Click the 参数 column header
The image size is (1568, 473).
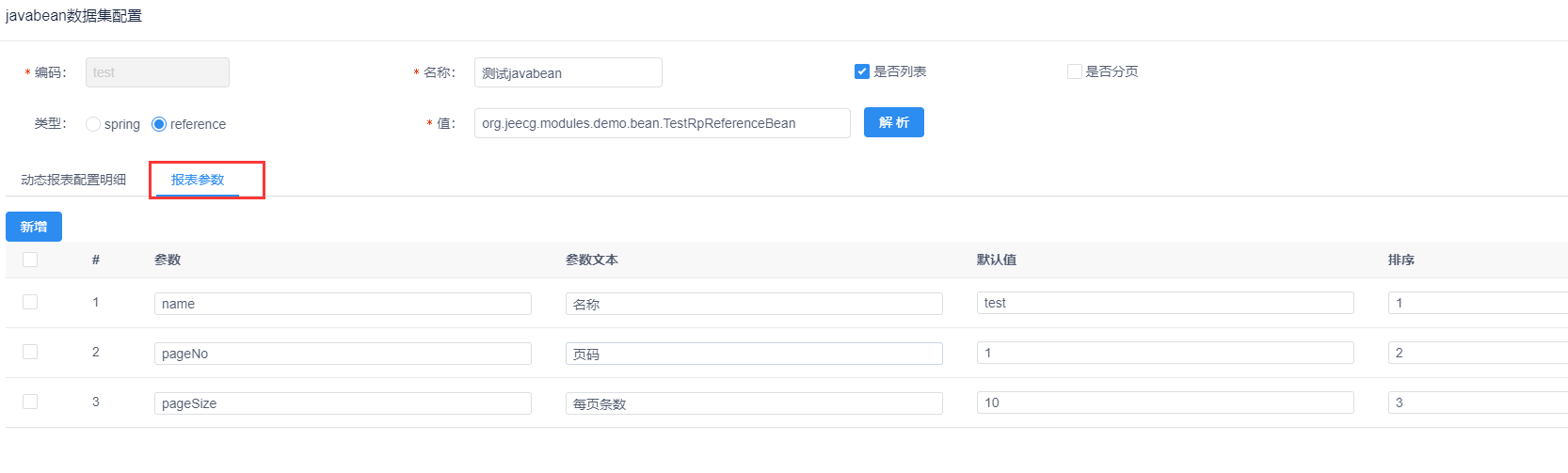point(168,260)
